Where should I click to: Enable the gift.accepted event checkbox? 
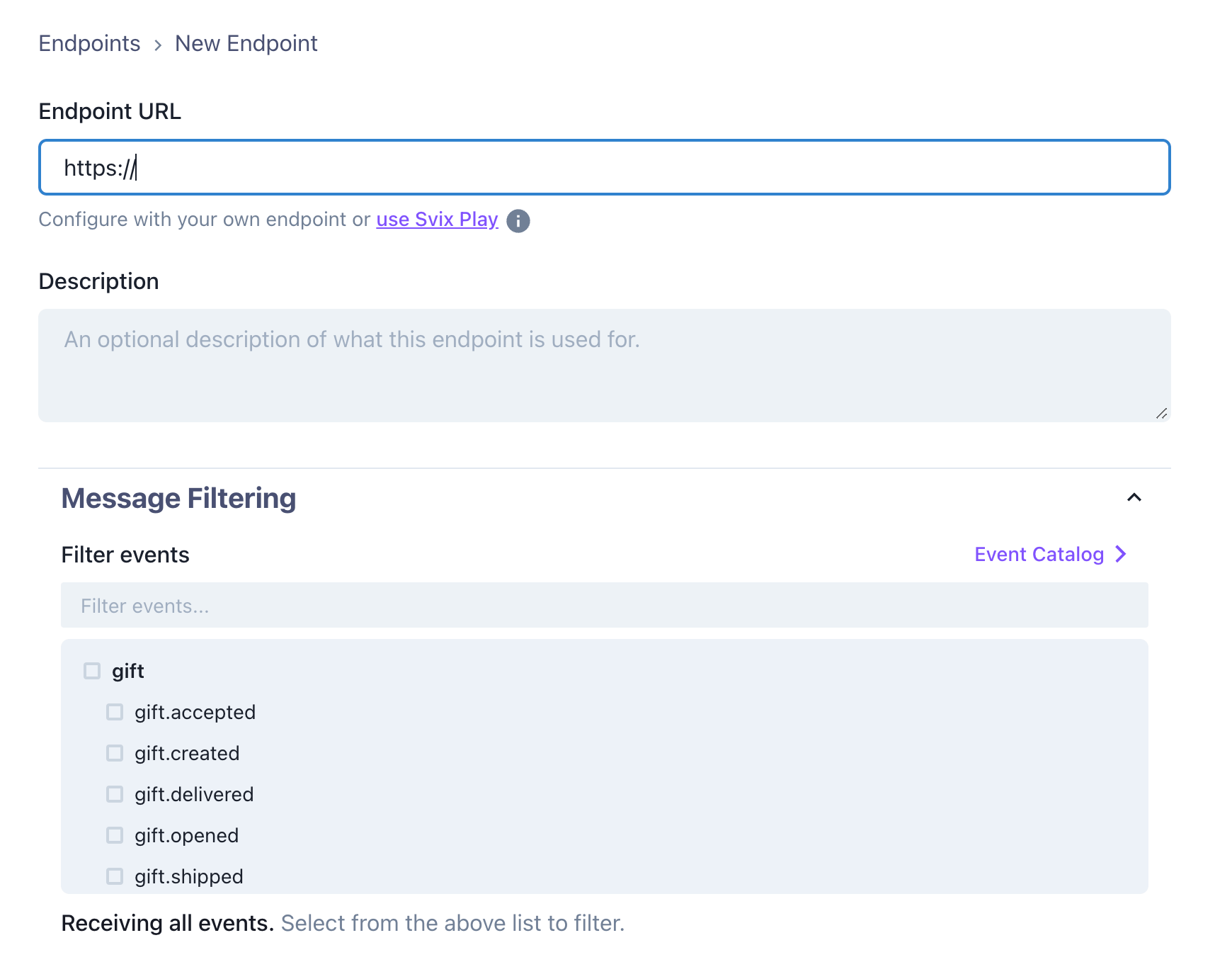[115, 712]
